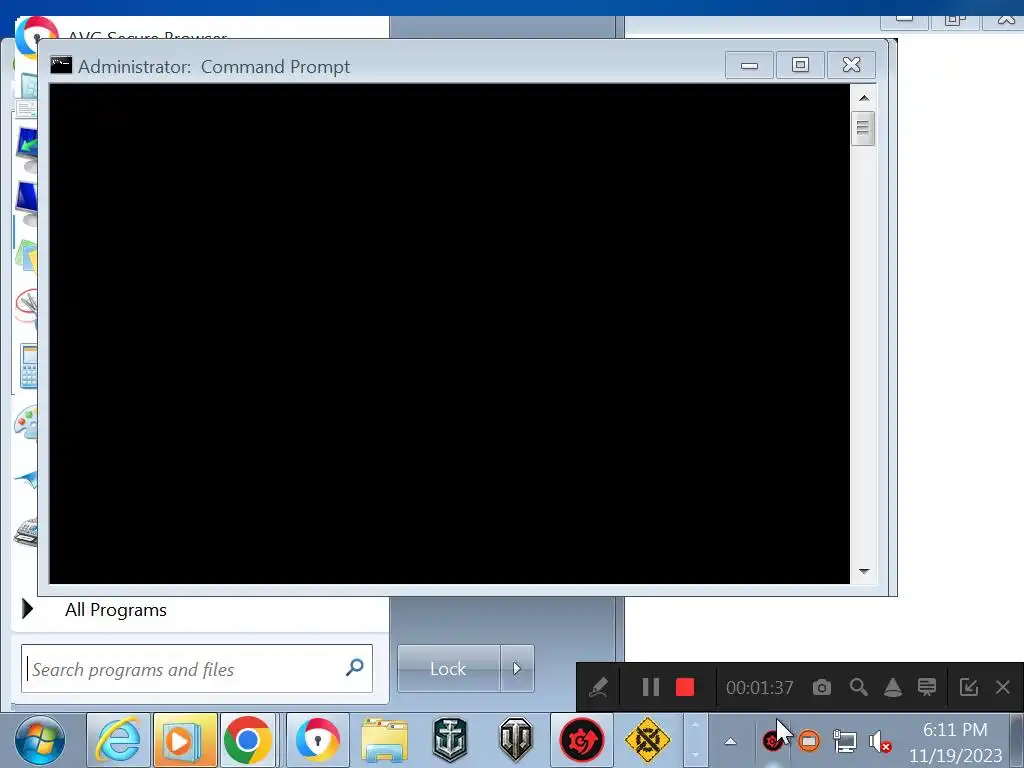Open Windows Media Player taskbar icon

pos(185,740)
